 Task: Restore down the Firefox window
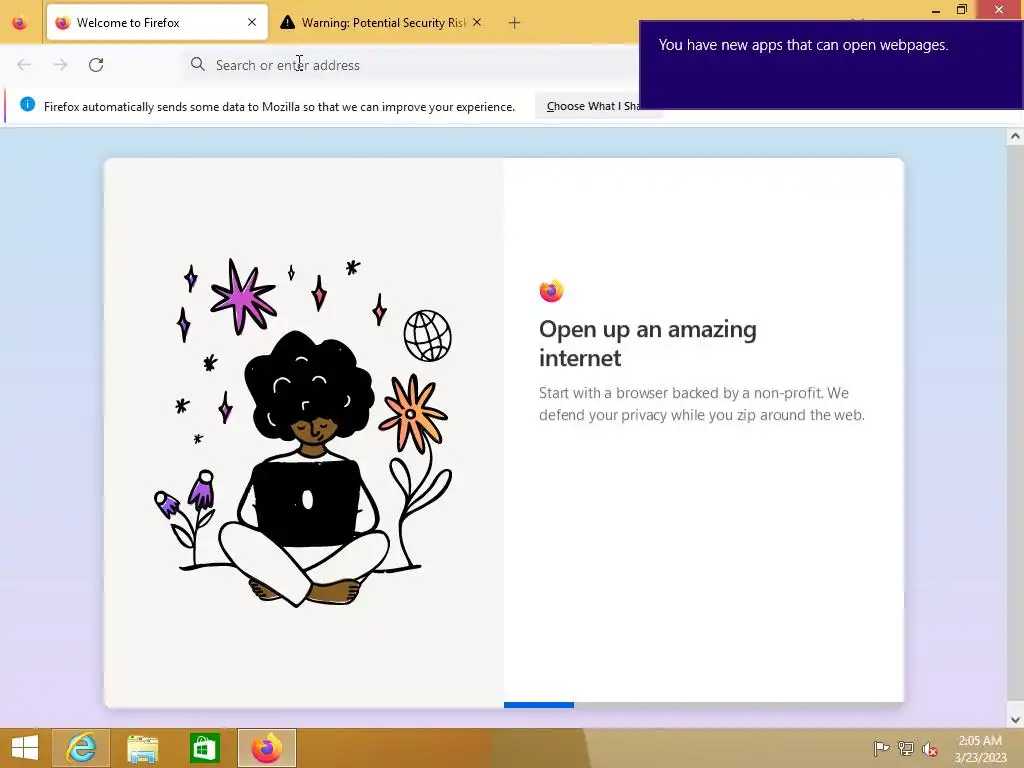pyautogui.click(x=962, y=10)
